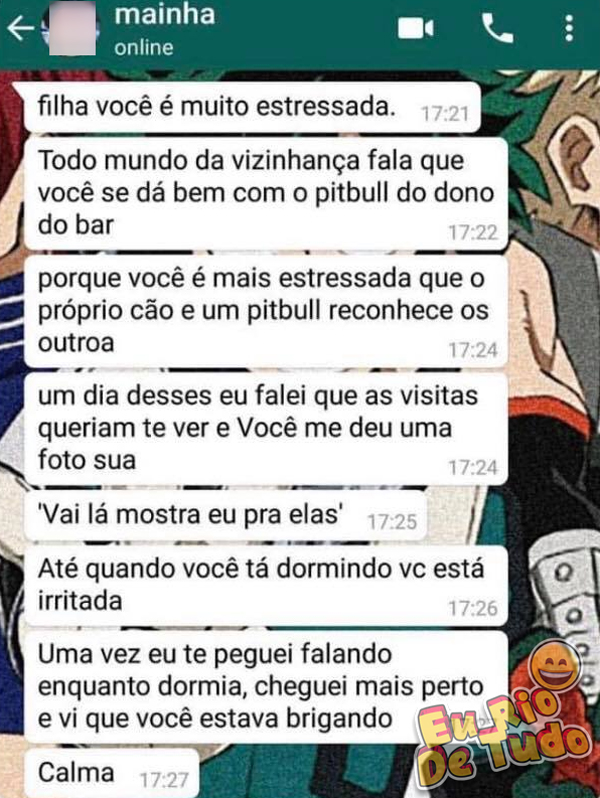The image size is (600, 798).
Task: Open the three-dot more options menu
Action: 569,28
